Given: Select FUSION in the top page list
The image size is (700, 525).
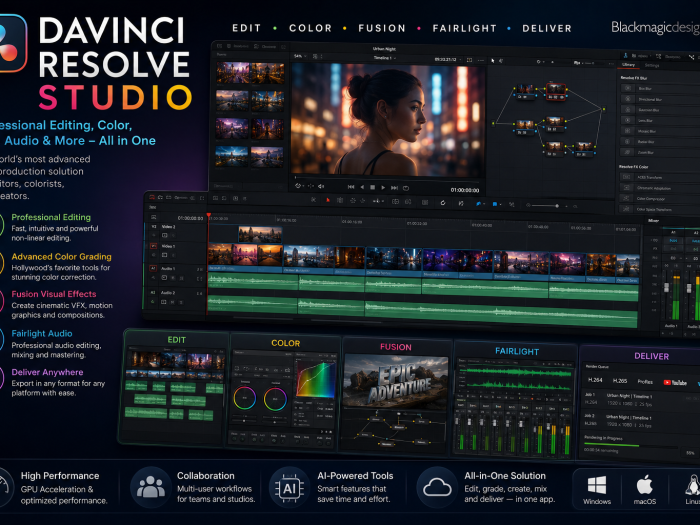Looking at the screenshot, I should [382, 28].
